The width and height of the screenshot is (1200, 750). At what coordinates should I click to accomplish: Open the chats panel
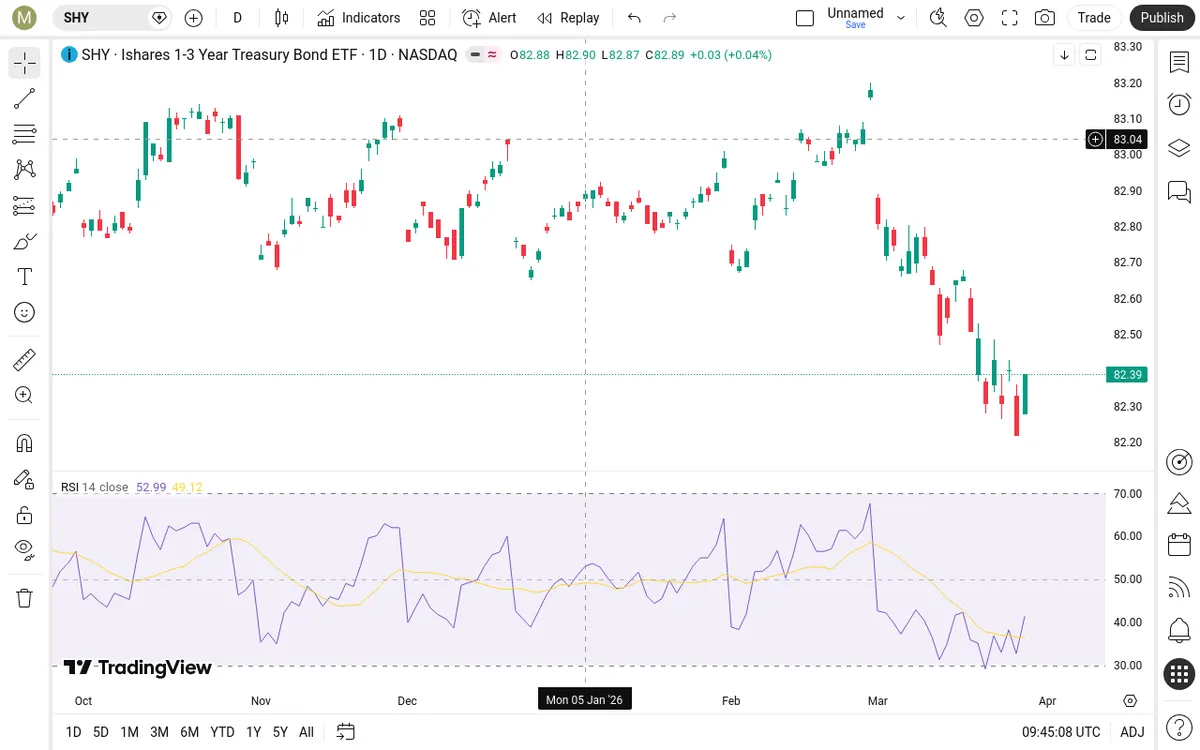click(x=1179, y=191)
